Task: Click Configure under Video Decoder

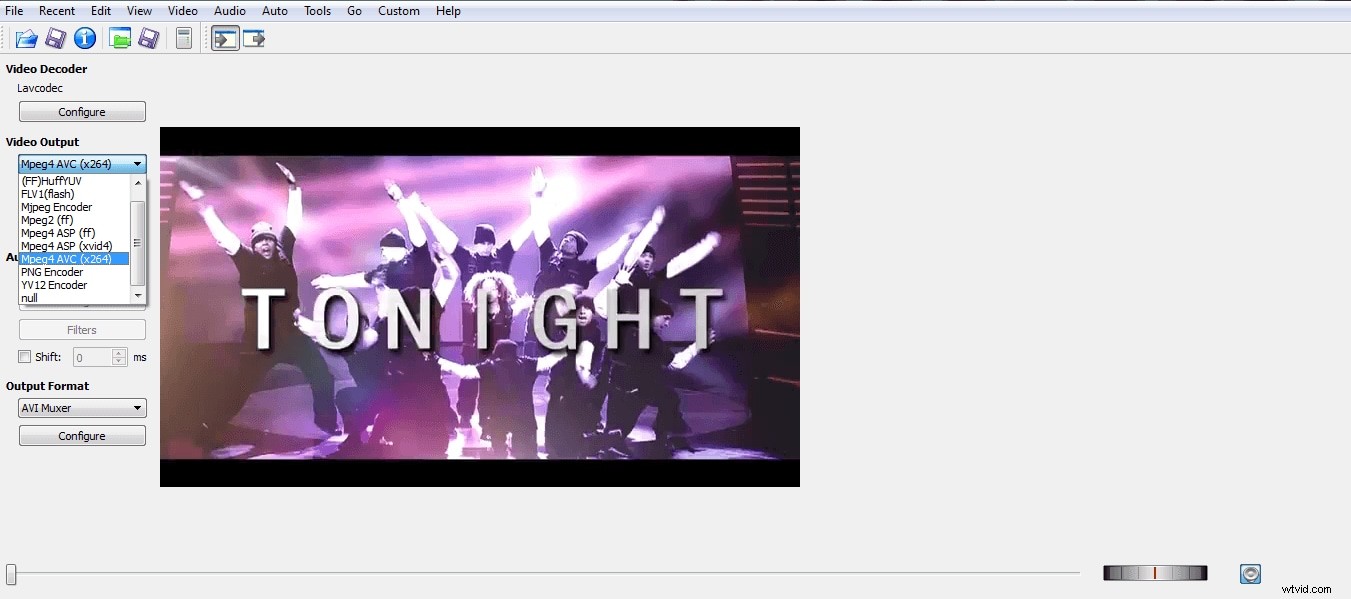Action: coord(82,111)
